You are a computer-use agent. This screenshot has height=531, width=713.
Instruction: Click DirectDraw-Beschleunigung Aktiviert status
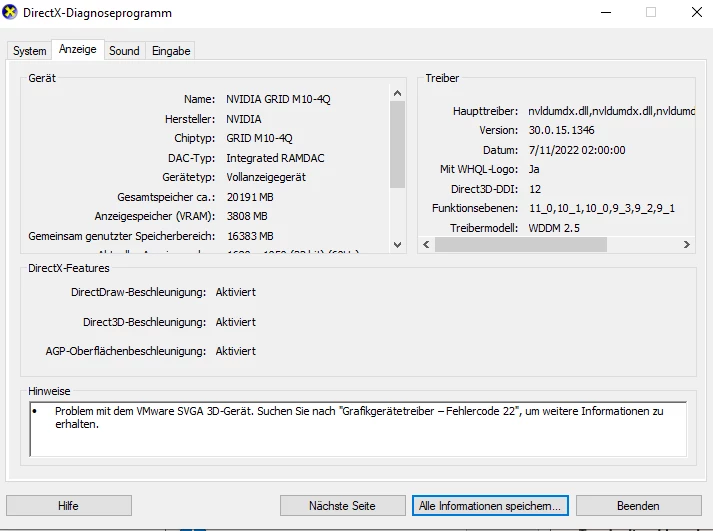(x=236, y=292)
